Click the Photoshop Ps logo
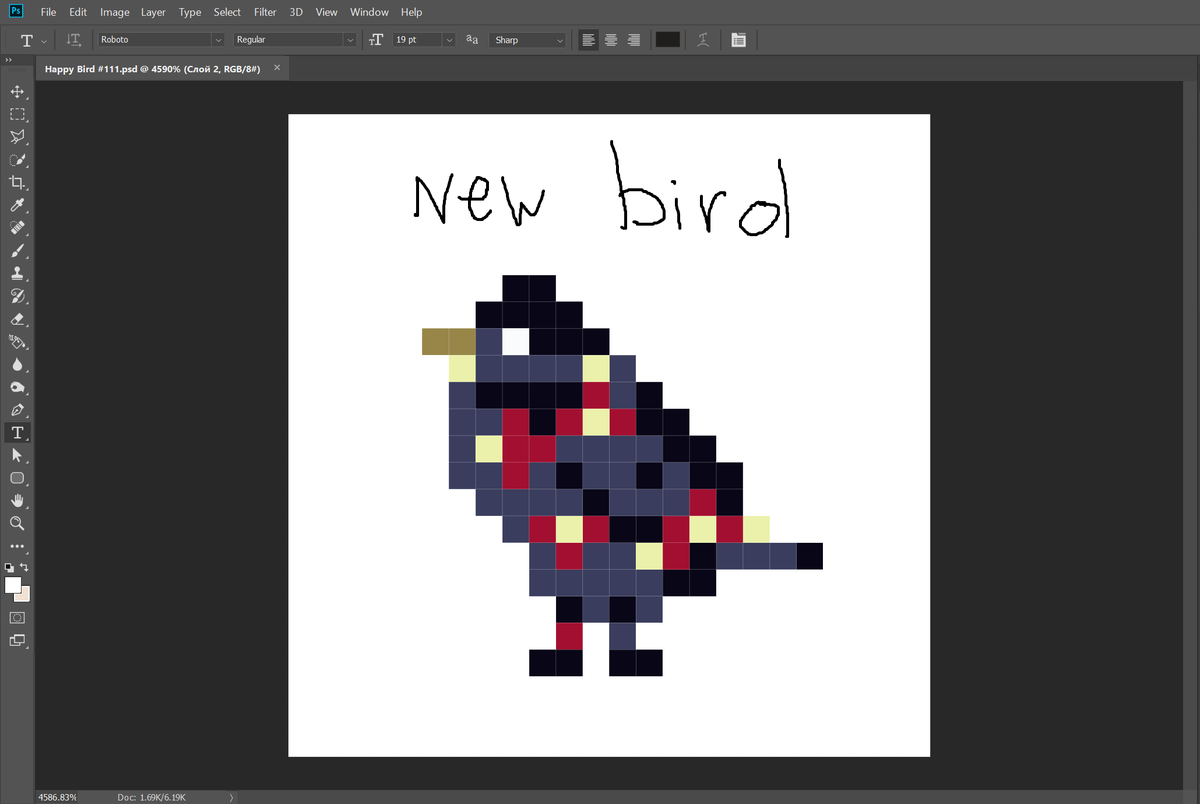The width and height of the screenshot is (1200, 804). [15, 11]
